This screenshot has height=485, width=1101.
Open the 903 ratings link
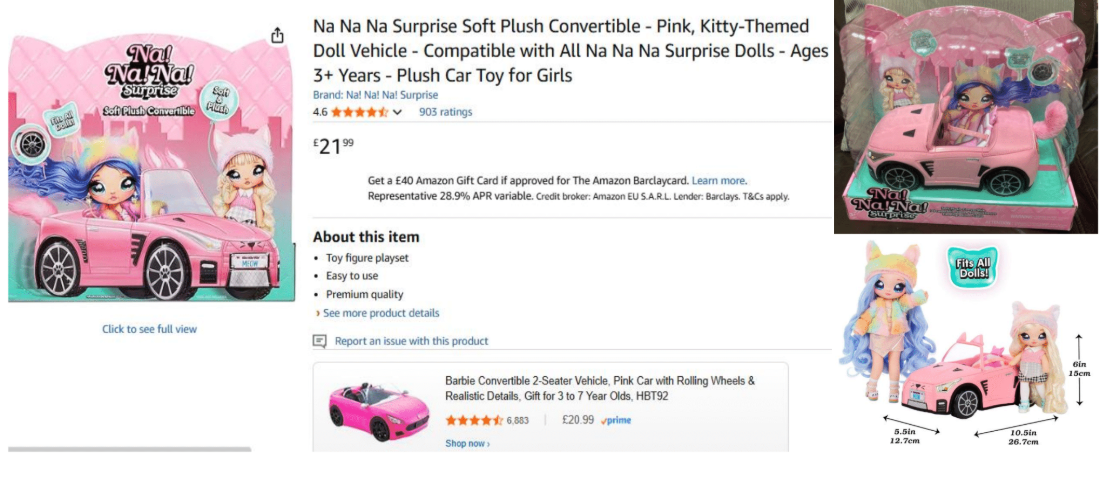pyautogui.click(x=445, y=112)
